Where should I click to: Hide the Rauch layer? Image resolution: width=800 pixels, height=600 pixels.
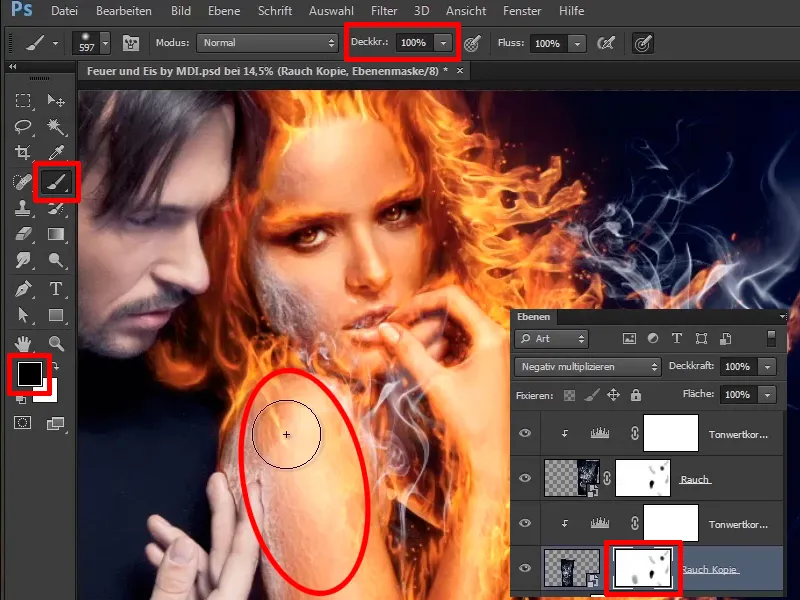tap(525, 478)
